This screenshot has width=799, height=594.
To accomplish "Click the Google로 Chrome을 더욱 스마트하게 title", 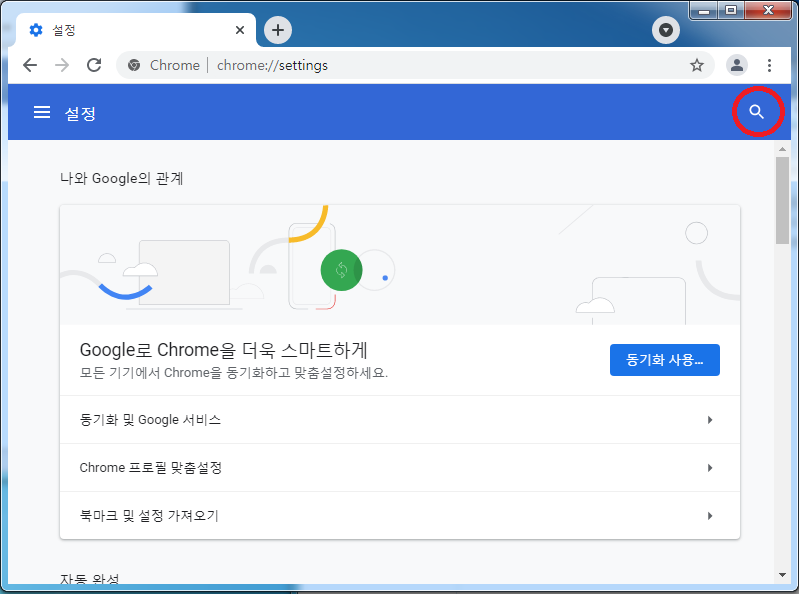I will (223, 350).
